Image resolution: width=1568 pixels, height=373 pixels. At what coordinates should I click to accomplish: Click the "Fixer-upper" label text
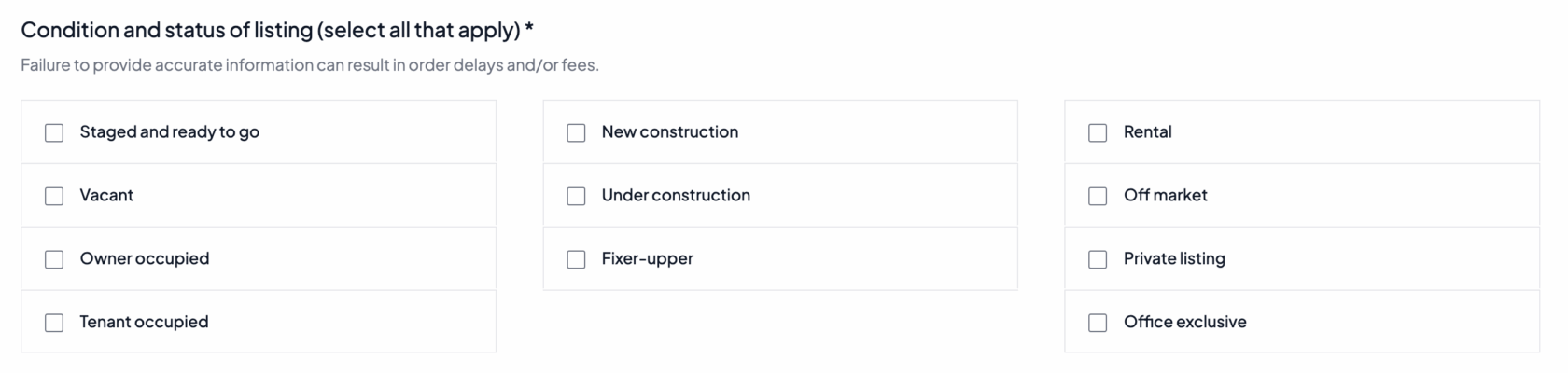(x=647, y=259)
